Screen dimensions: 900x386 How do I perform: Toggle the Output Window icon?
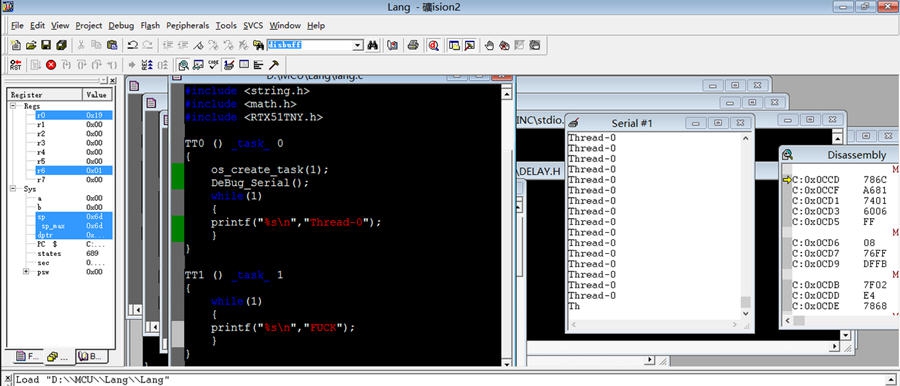click(x=469, y=45)
